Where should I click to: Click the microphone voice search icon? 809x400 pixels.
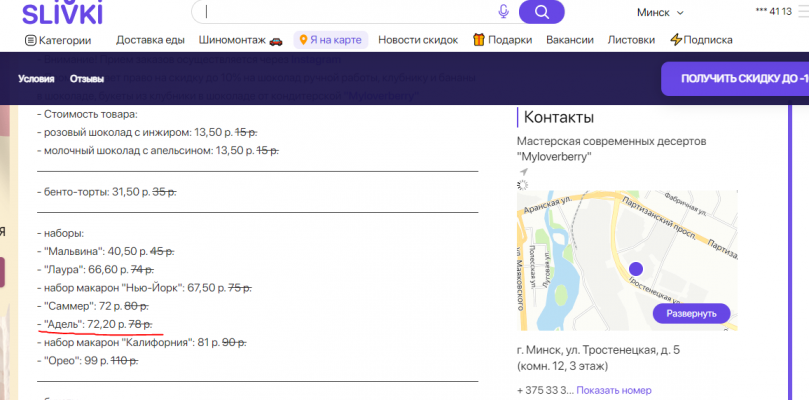[x=503, y=12]
